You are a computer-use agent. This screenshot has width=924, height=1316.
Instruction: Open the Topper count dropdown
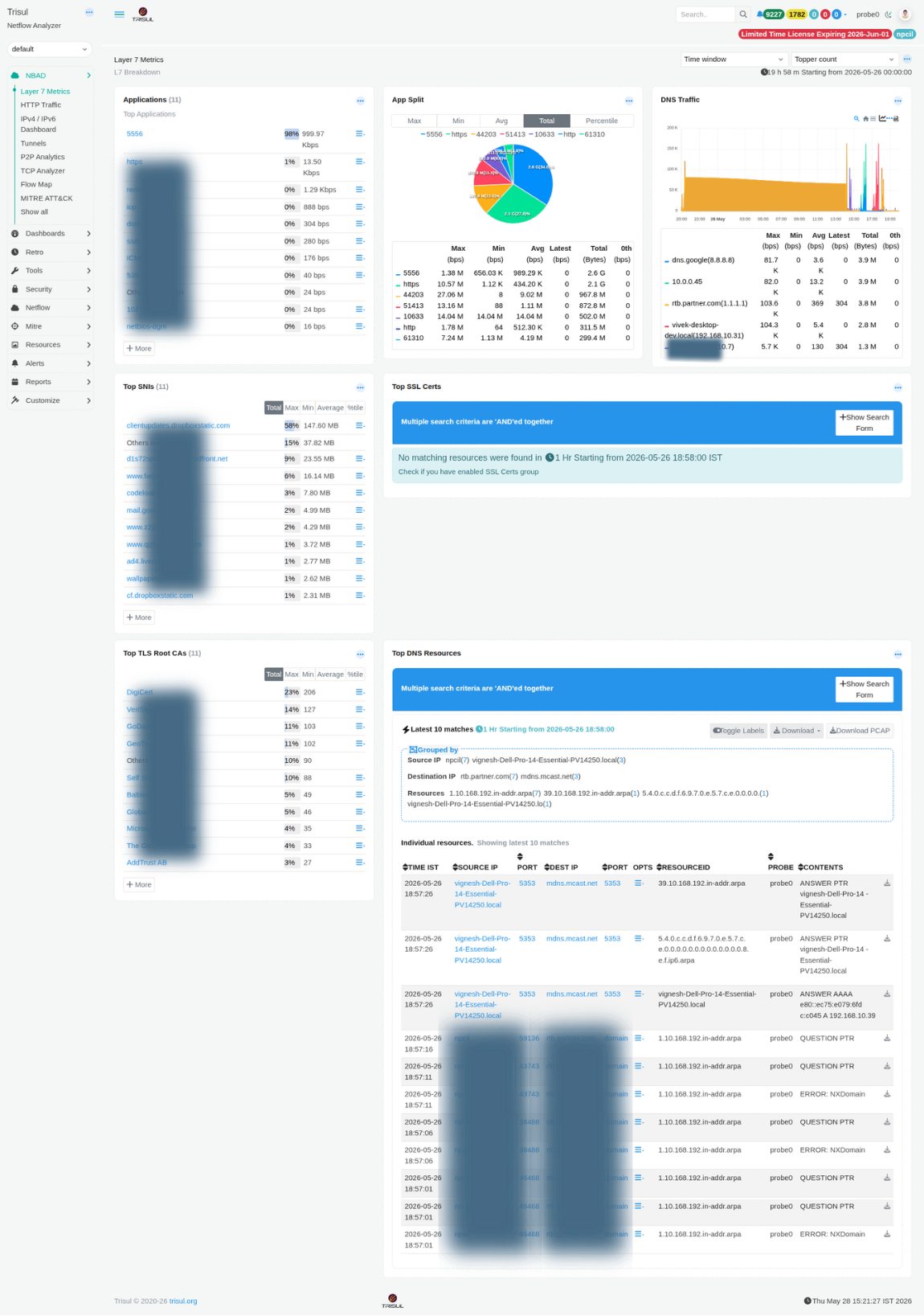click(844, 59)
